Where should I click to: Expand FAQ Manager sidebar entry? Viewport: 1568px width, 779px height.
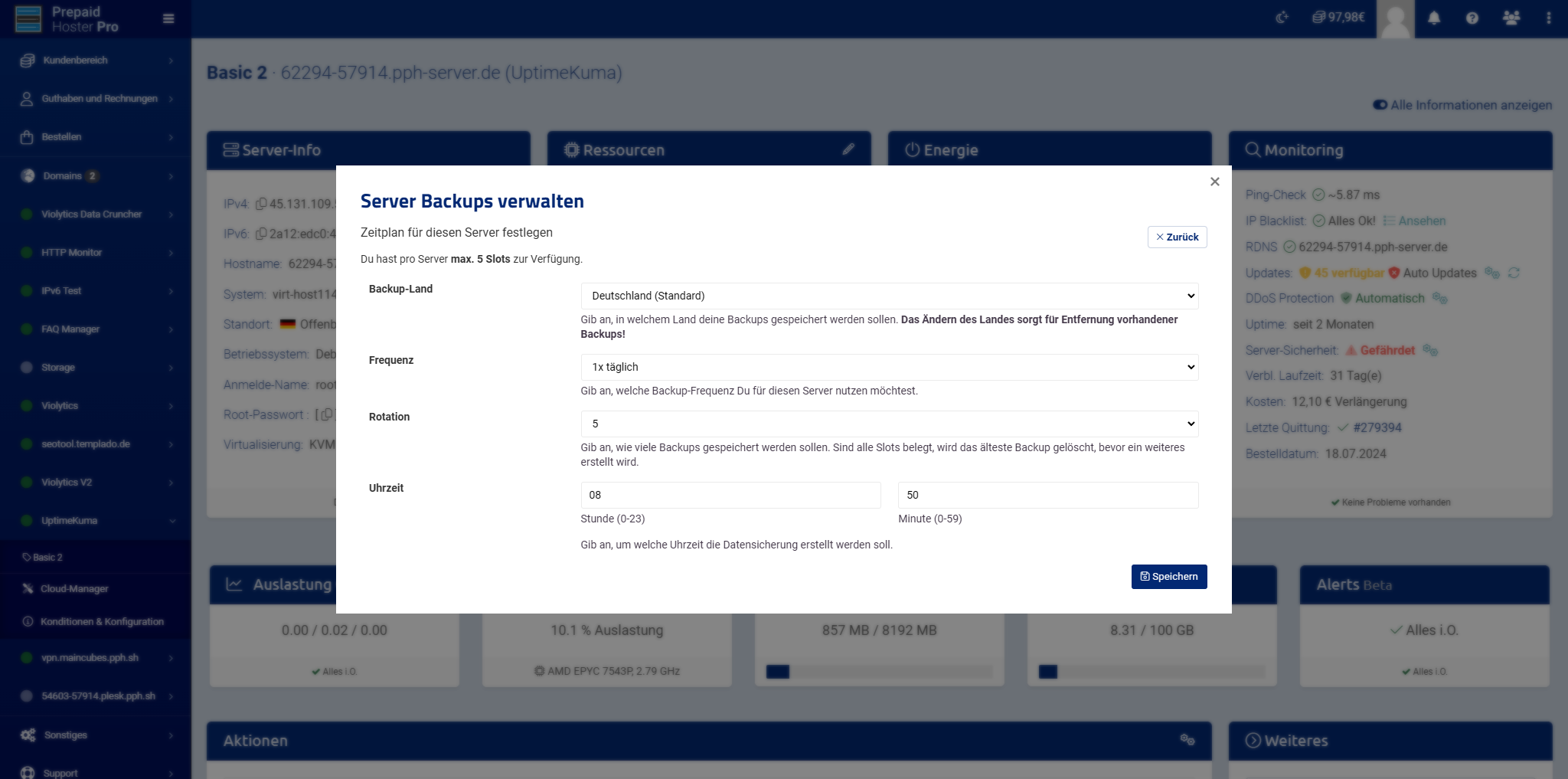pos(96,329)
